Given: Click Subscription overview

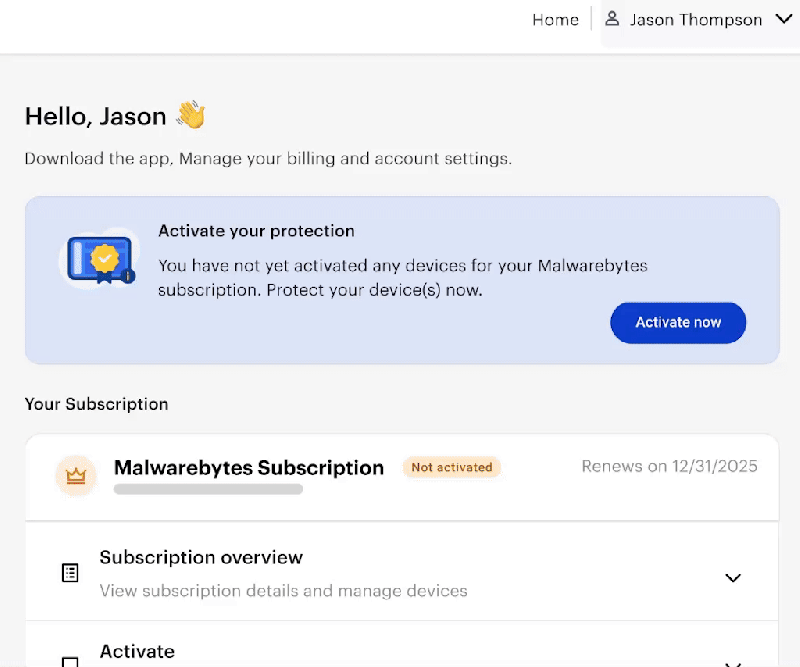Looking at the screenshot, I should coord(200,557).
